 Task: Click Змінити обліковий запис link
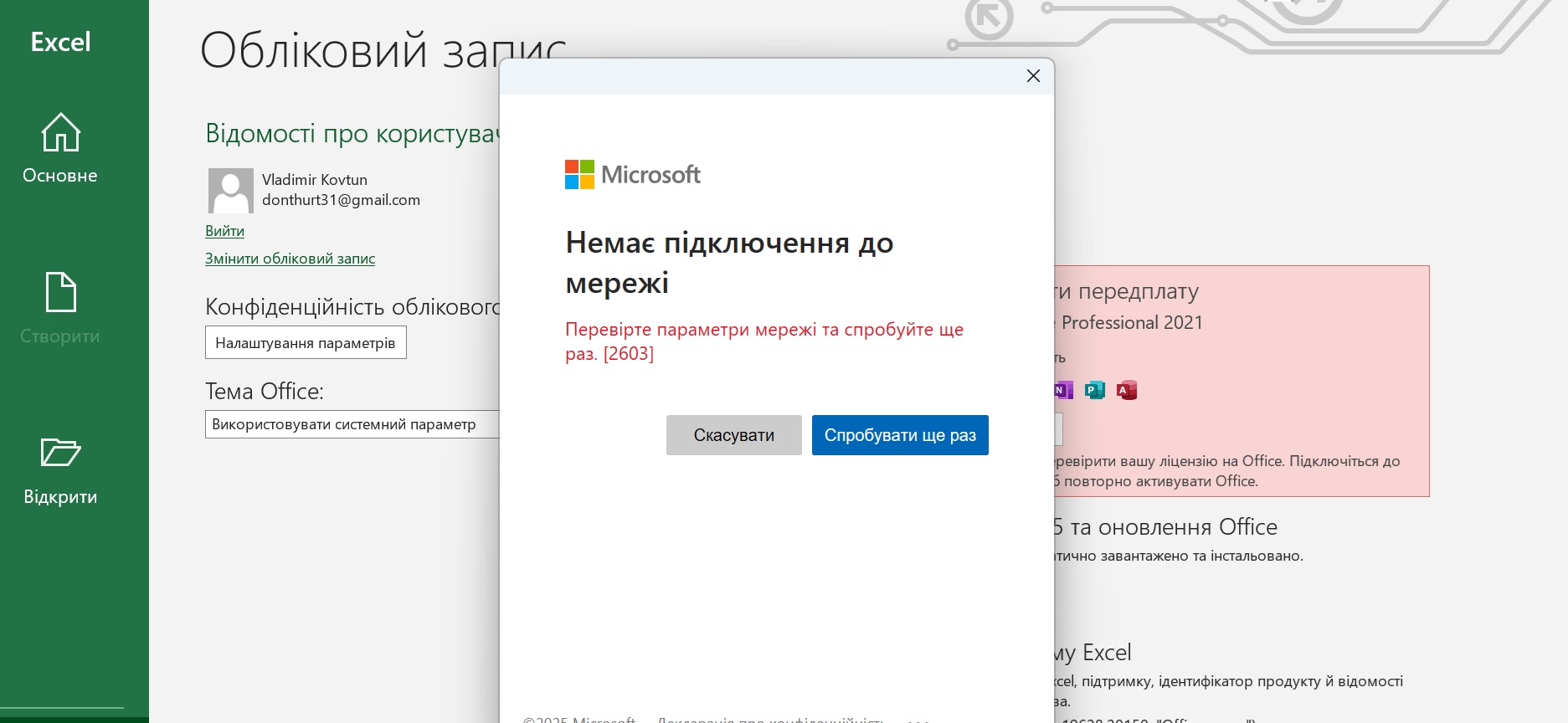point(290,259)
